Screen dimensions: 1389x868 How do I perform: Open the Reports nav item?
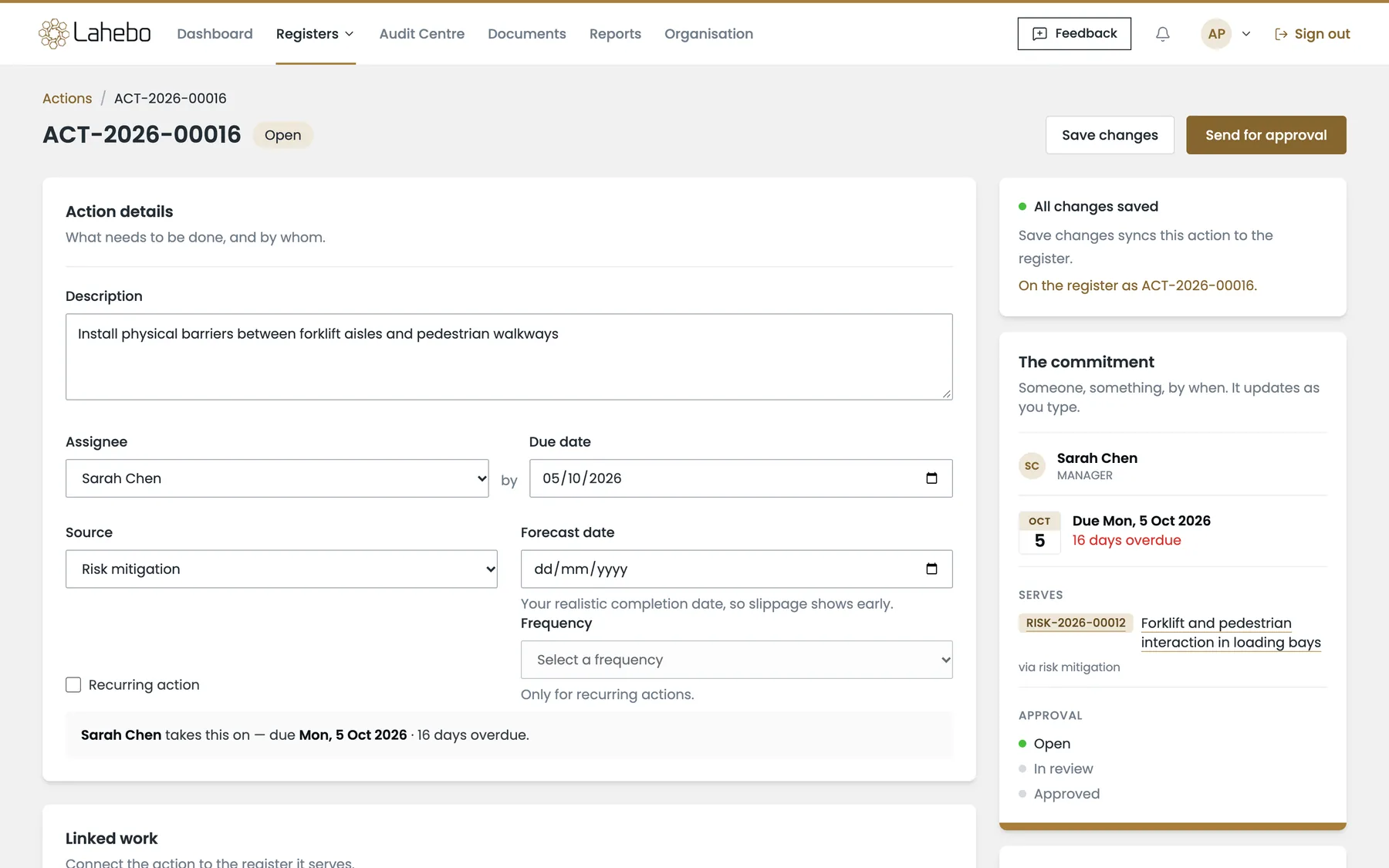615,34
